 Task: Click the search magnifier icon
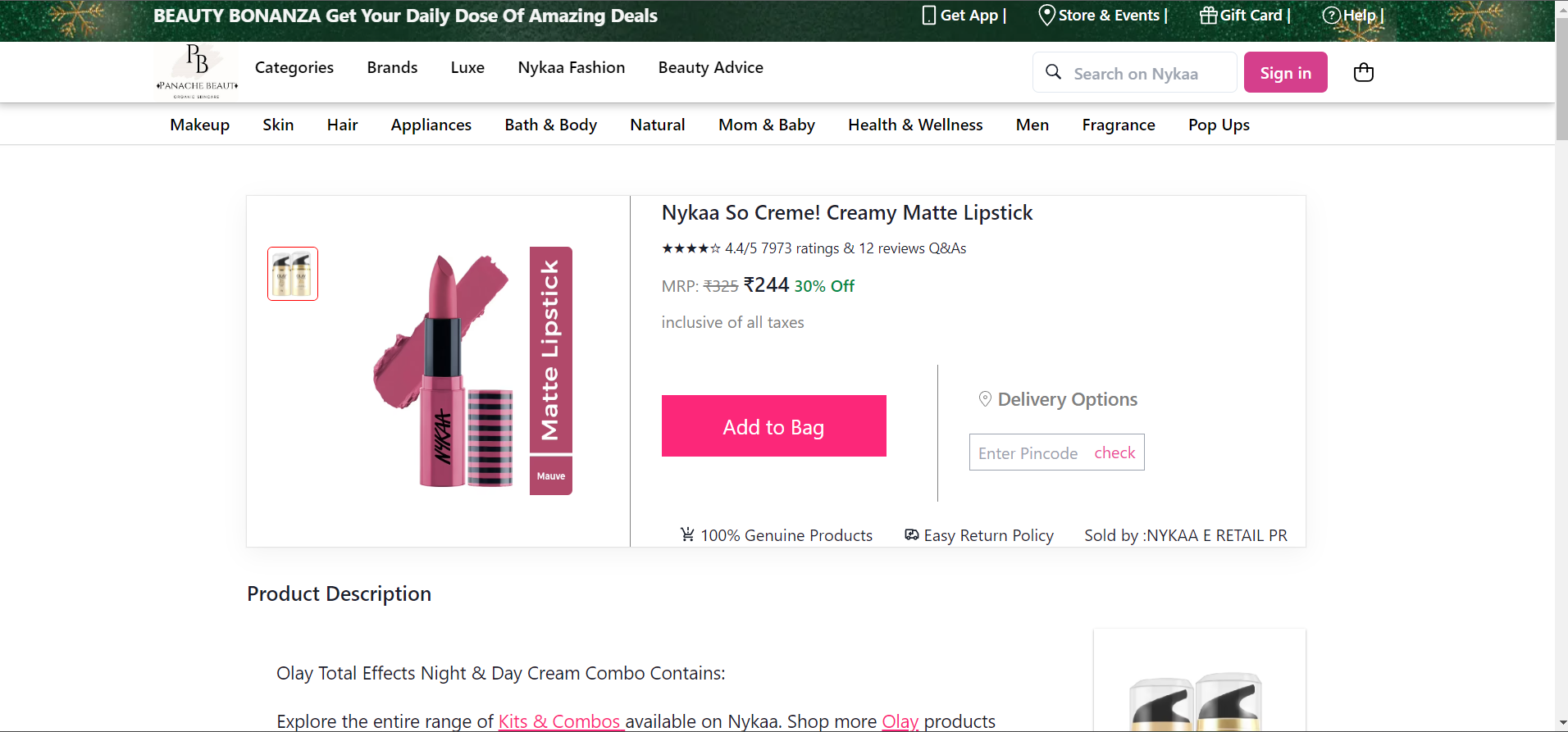coord(1054,72)
